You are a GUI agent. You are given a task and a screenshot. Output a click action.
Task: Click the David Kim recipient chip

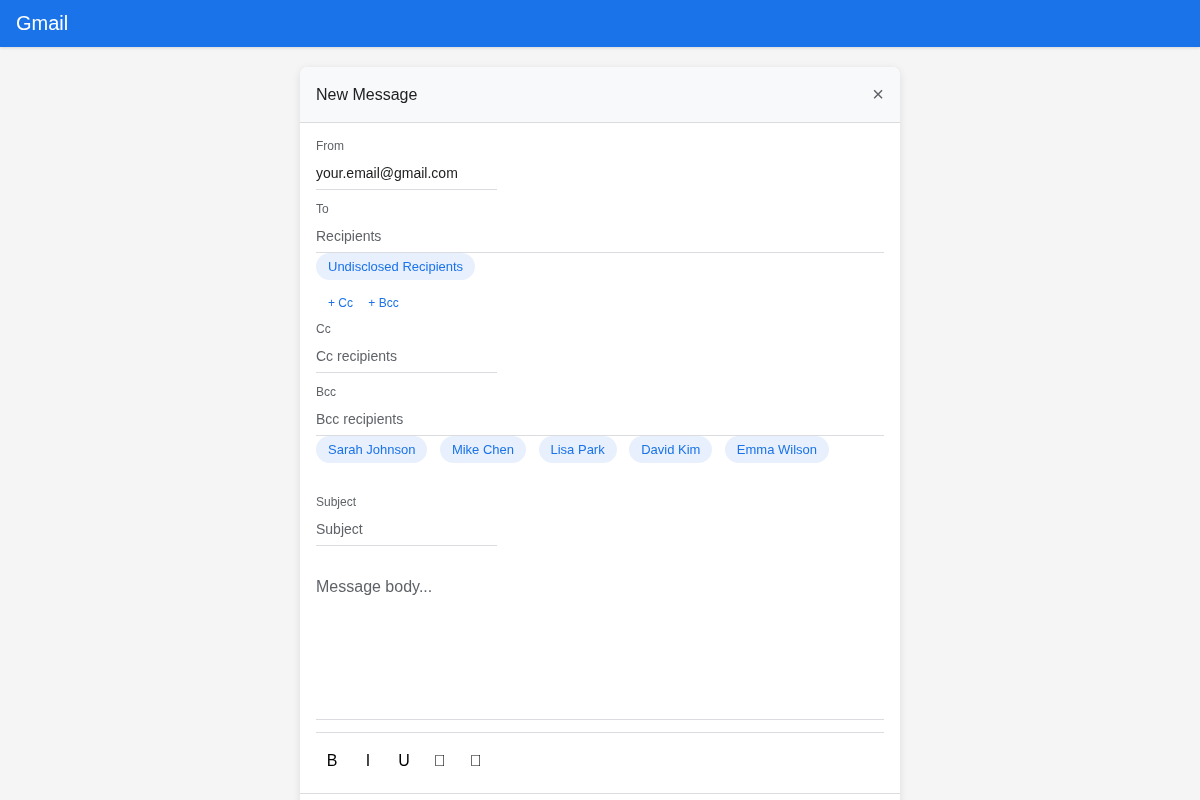tap(670, 449)
